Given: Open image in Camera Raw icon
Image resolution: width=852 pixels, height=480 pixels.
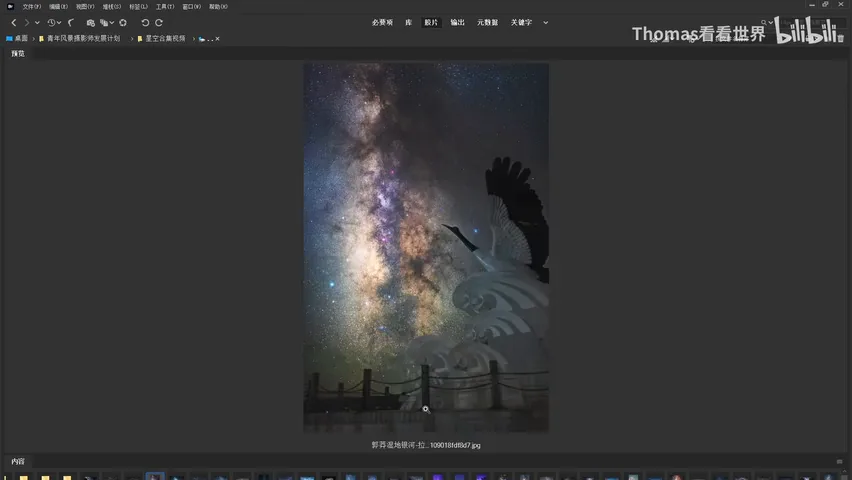Looking at the screenshot, I should pyautogui.click(x=123, y=23).
